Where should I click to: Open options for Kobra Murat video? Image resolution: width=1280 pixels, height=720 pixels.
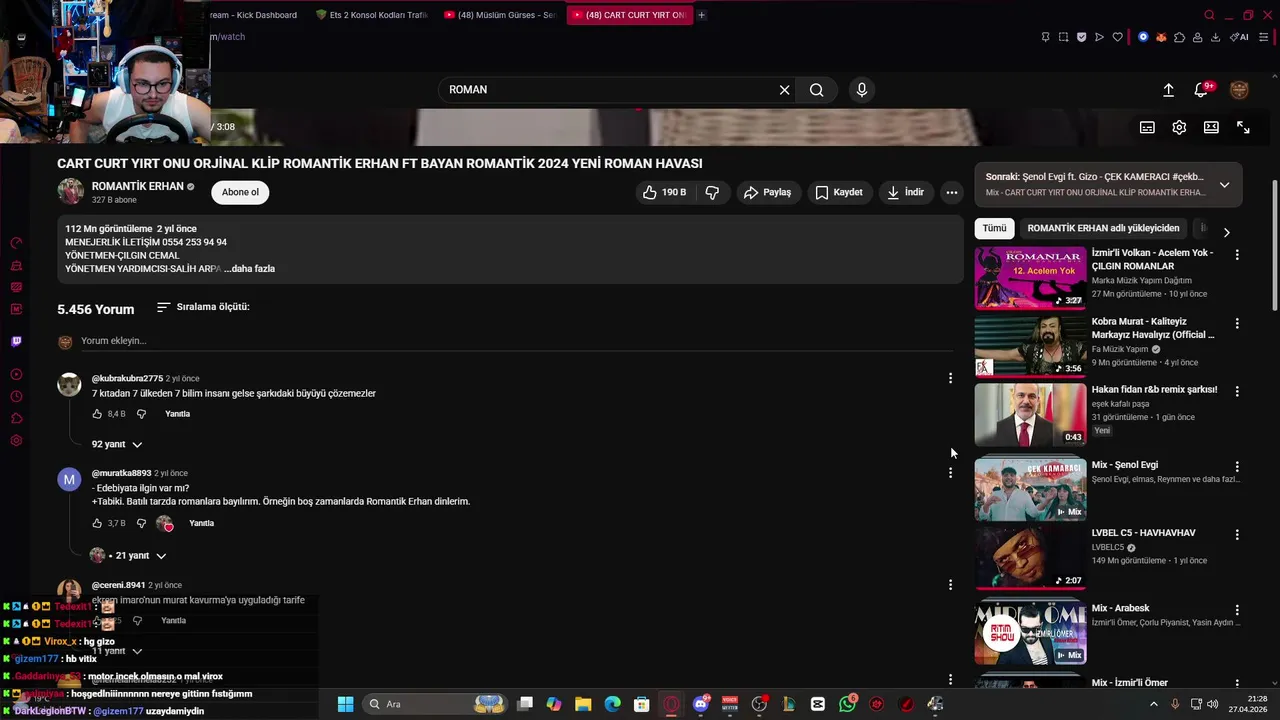(x=1237, y=324)
